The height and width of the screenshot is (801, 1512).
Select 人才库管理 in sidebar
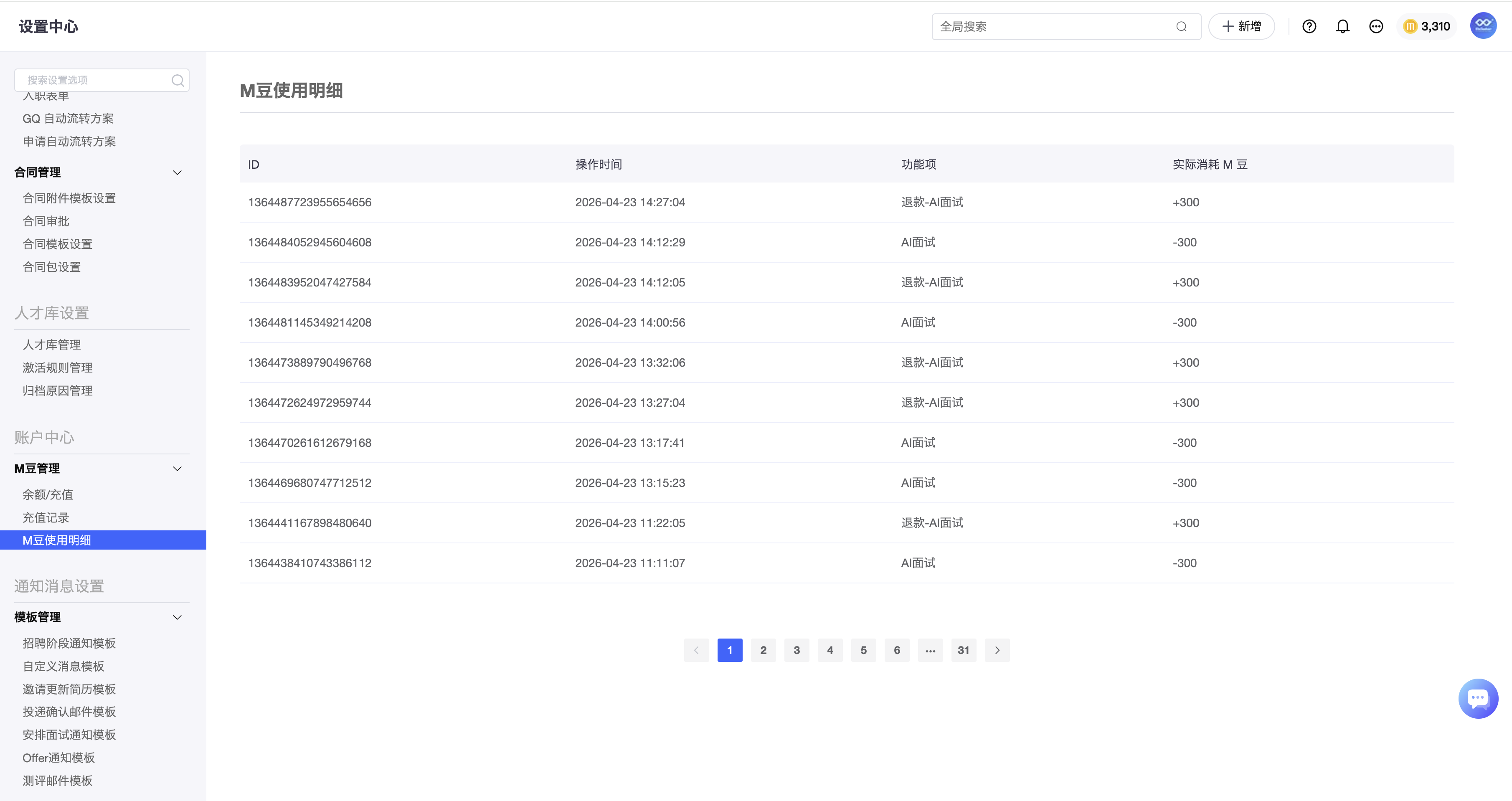(52, 345)
